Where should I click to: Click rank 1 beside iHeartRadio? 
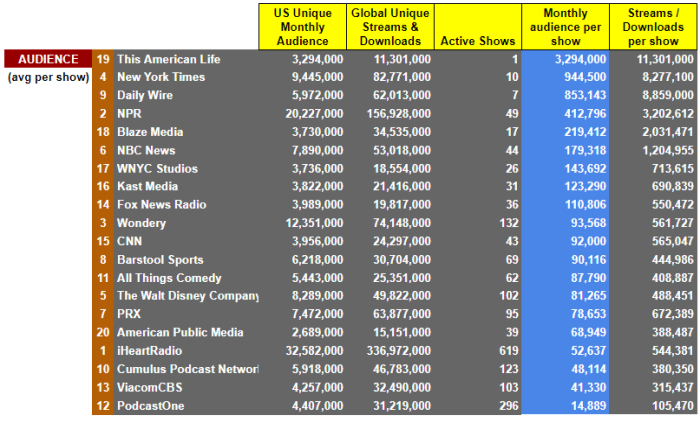(x=103, y=351)
